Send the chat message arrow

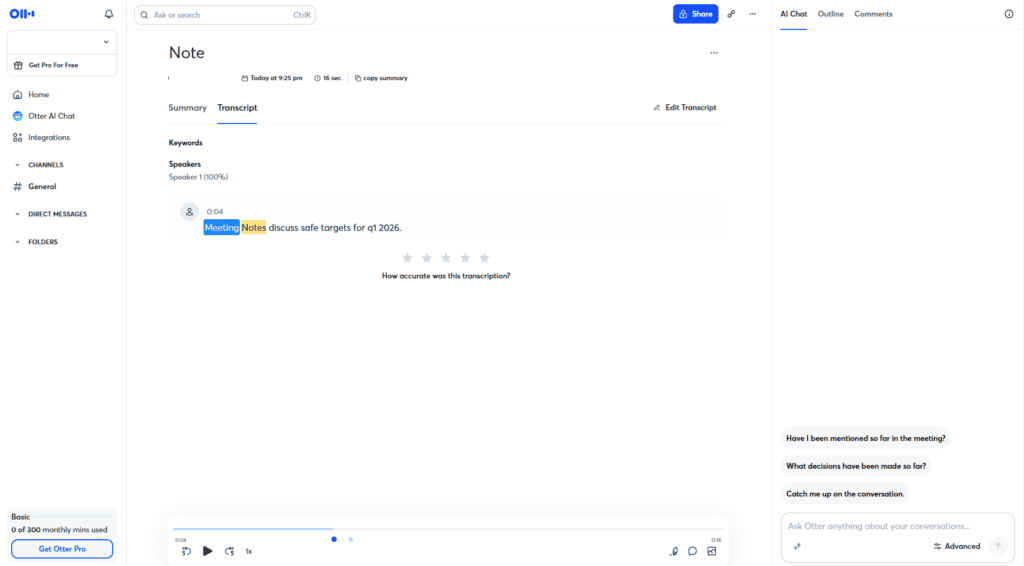pos(998,546)
